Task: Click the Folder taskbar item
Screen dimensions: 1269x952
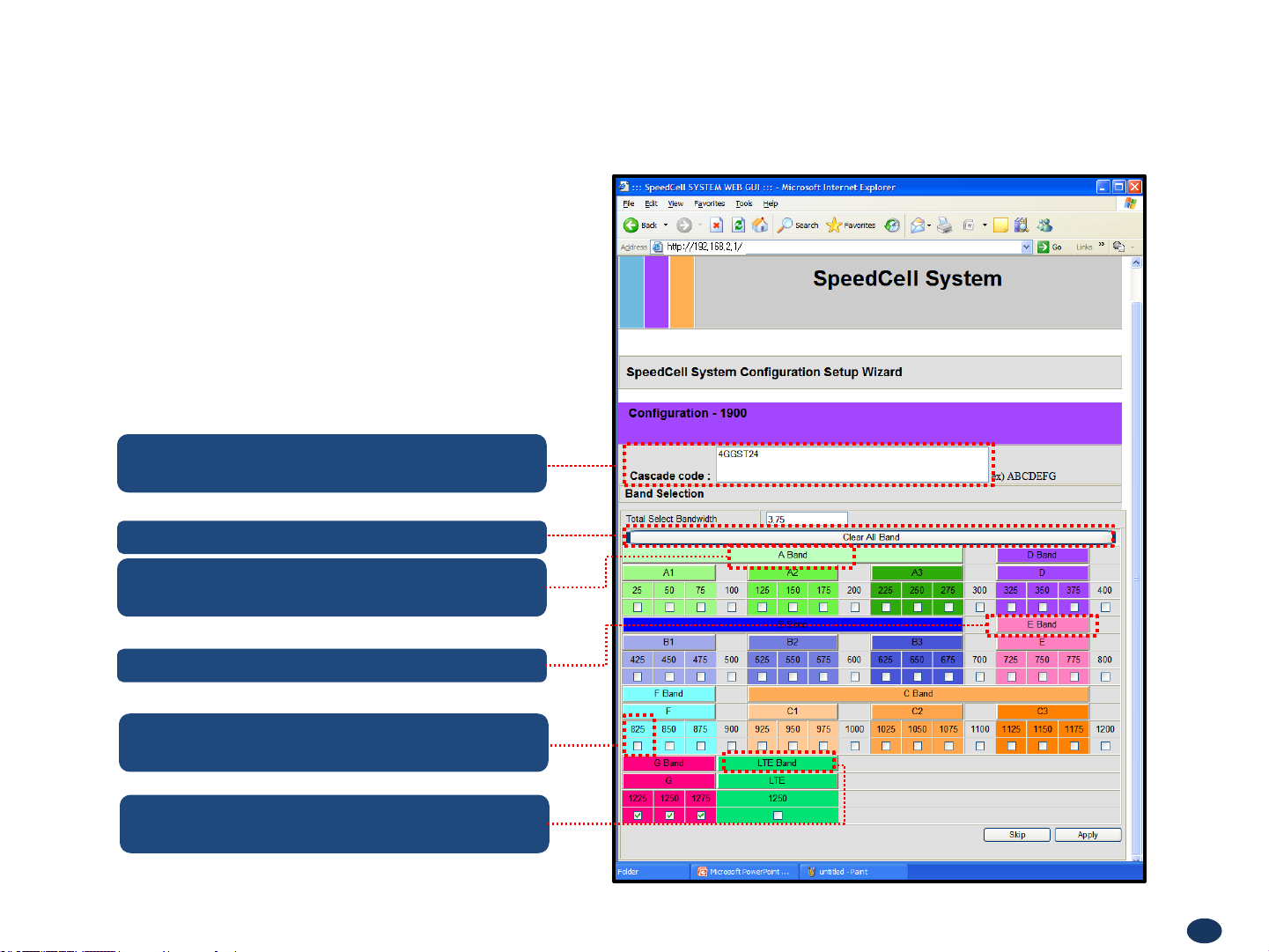Action: point(652,872)
